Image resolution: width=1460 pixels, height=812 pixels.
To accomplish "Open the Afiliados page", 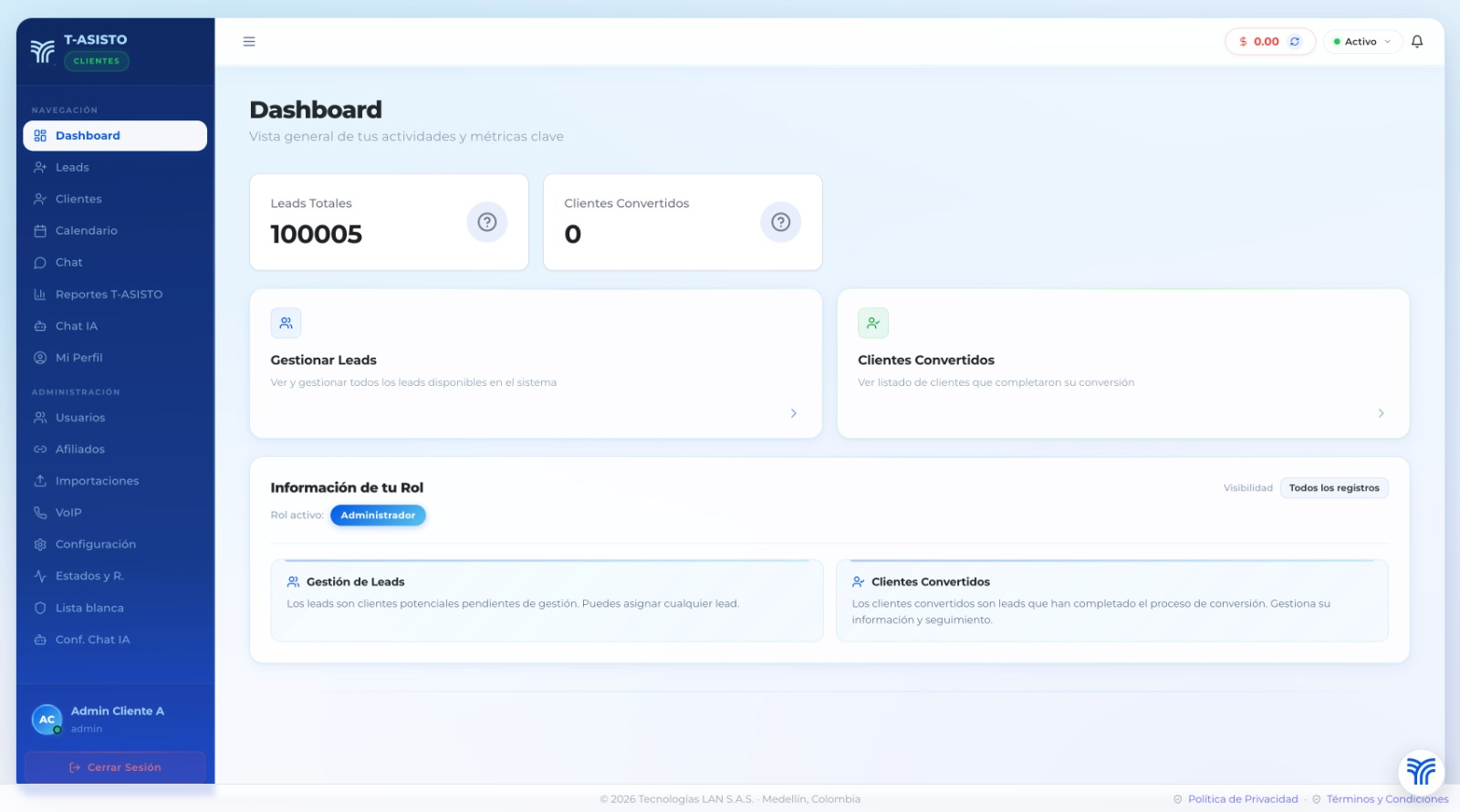I will [115, 449].
